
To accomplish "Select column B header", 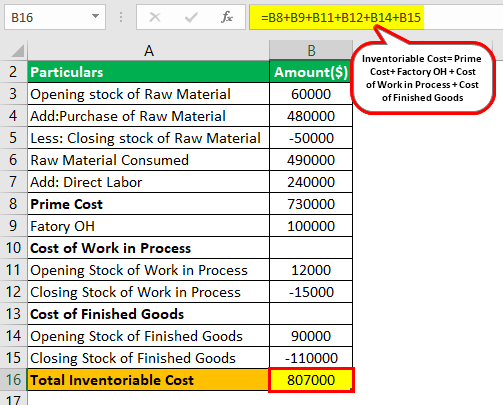I will (x=311, y=51).
